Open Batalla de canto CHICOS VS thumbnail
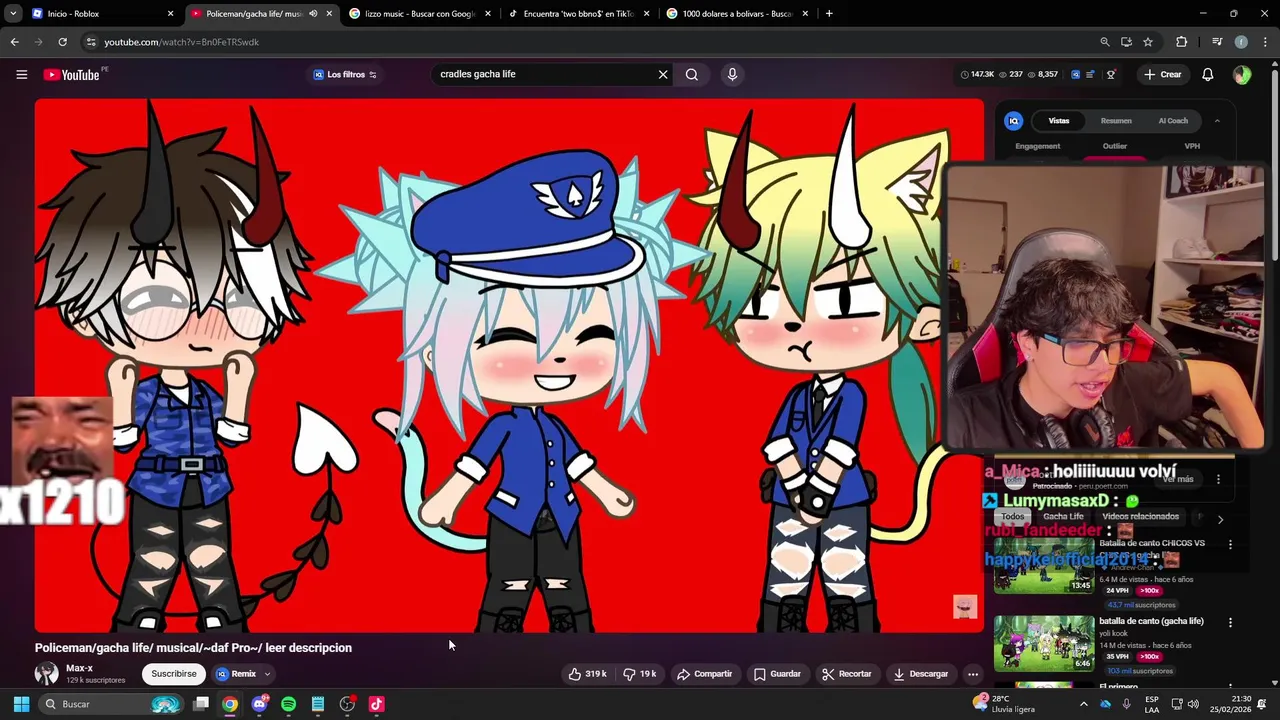Viewport: 1280px width, 720px height. (1043, 566)
